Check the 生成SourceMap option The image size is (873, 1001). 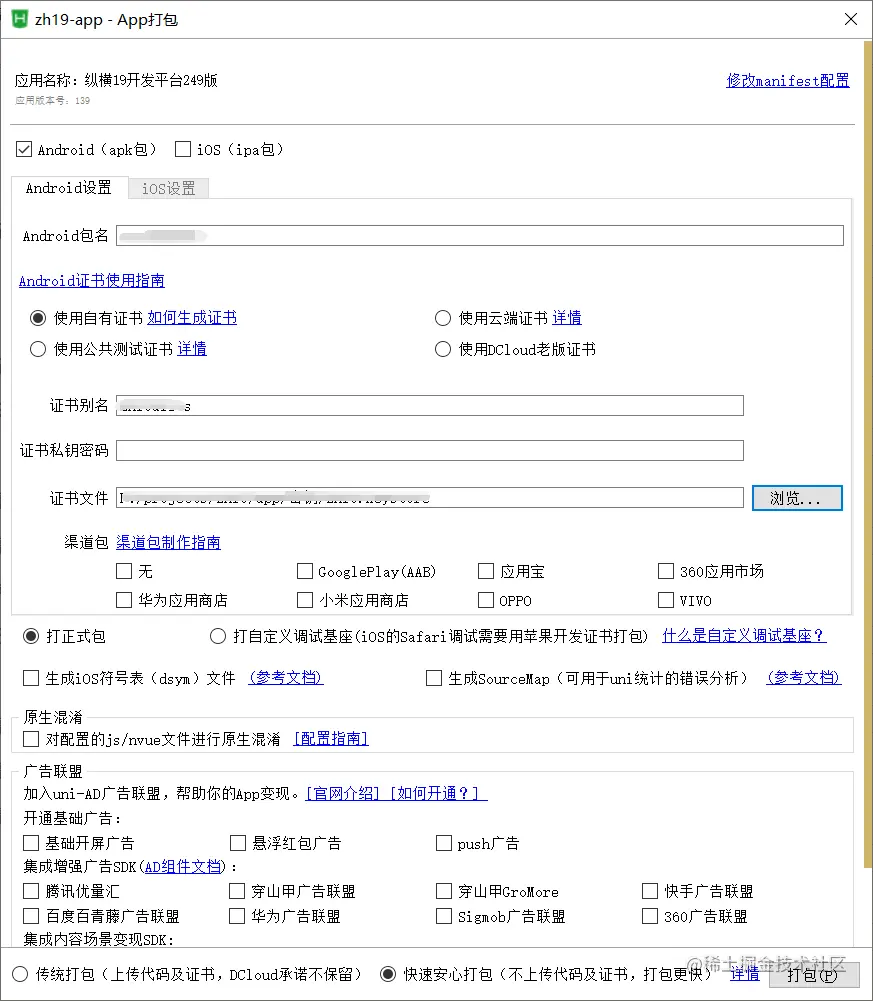tap(434, 678)
